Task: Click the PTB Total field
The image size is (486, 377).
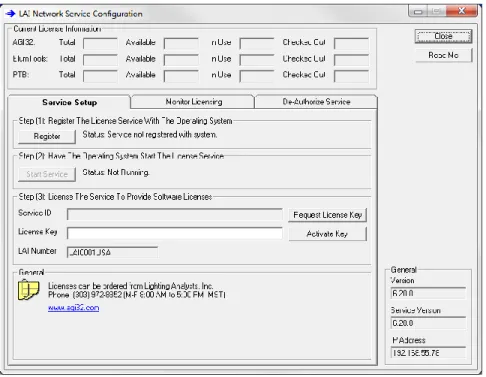Action: coord(100,76)
